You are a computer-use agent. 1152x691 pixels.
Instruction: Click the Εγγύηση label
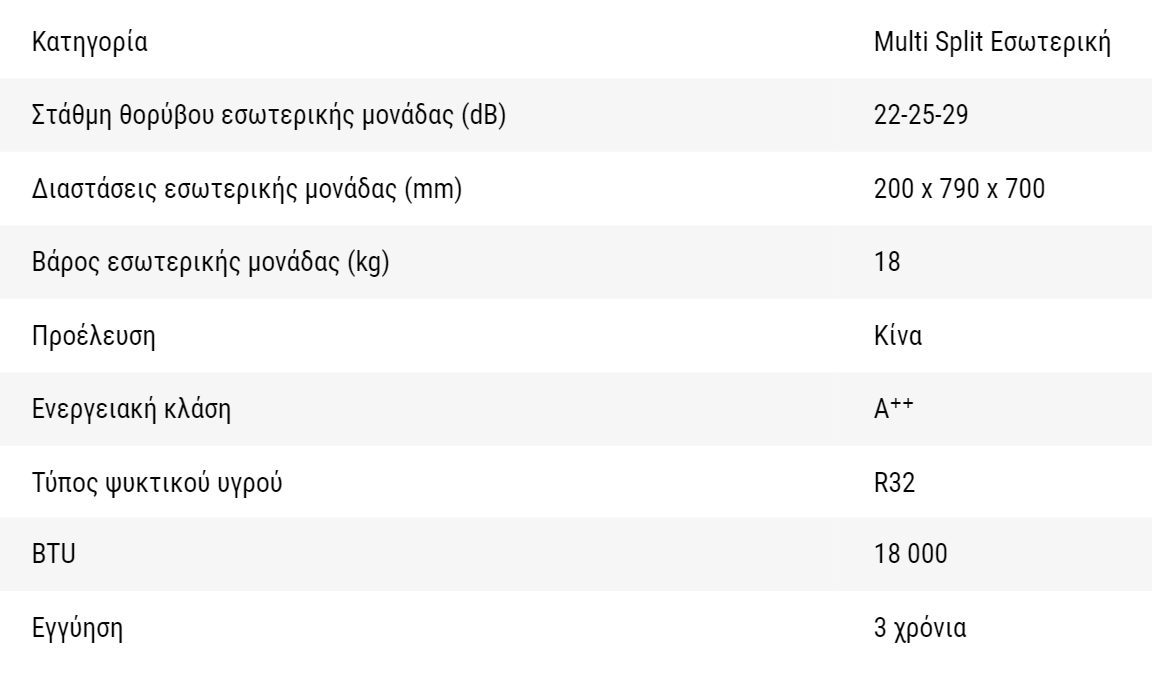coord(77,629)
